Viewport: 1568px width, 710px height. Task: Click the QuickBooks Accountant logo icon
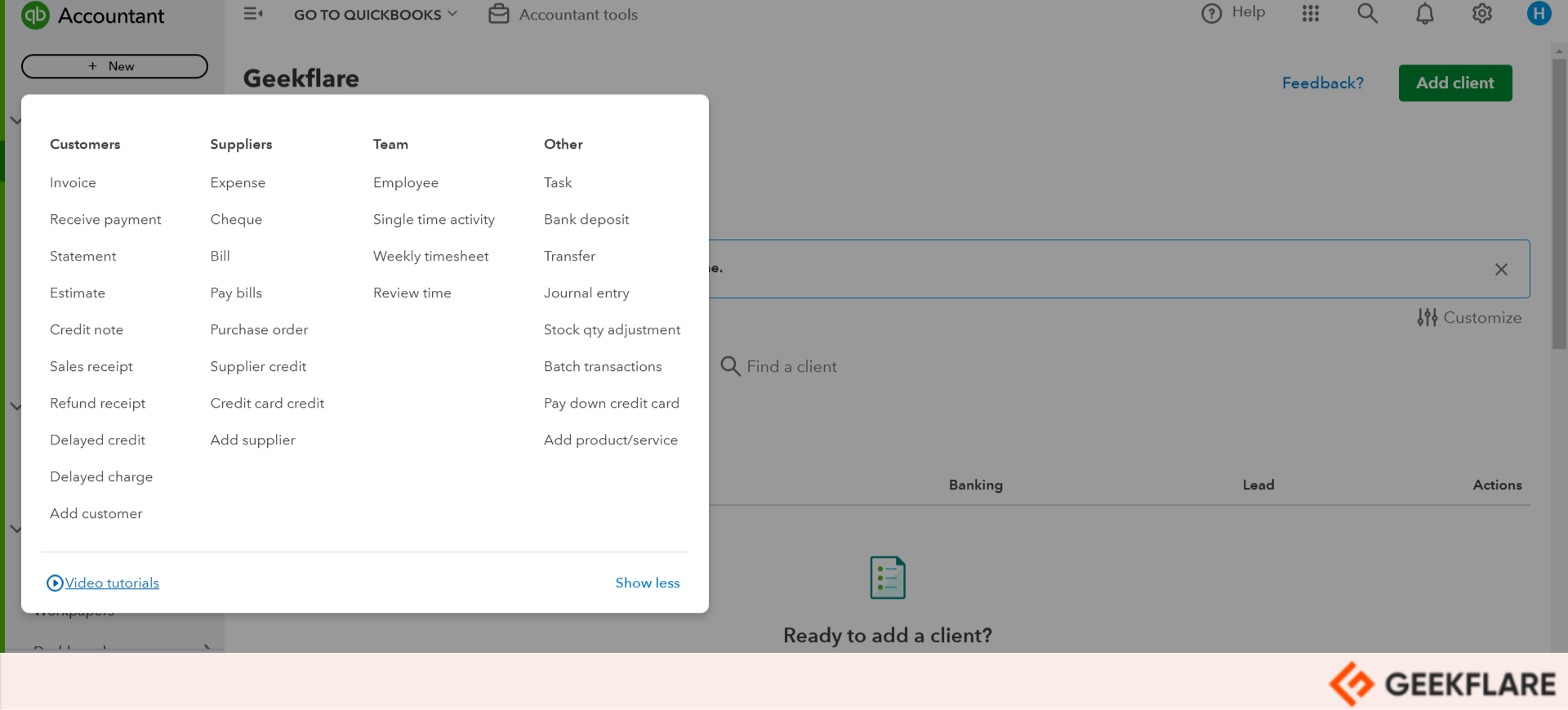pos(35,16)
